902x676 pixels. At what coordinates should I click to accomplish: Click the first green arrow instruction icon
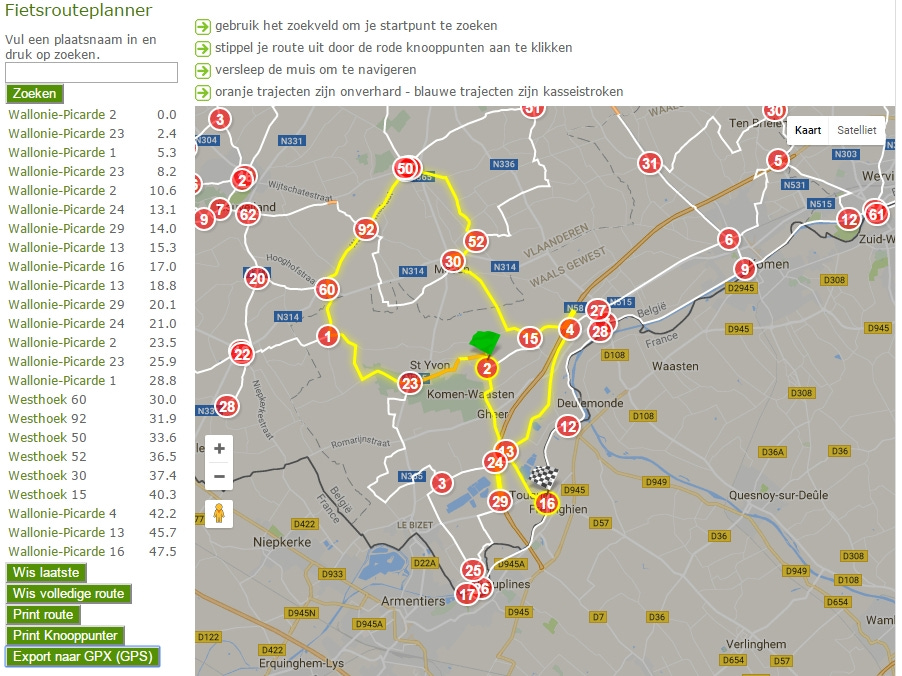pyautogui.click(x=202, y=26)
